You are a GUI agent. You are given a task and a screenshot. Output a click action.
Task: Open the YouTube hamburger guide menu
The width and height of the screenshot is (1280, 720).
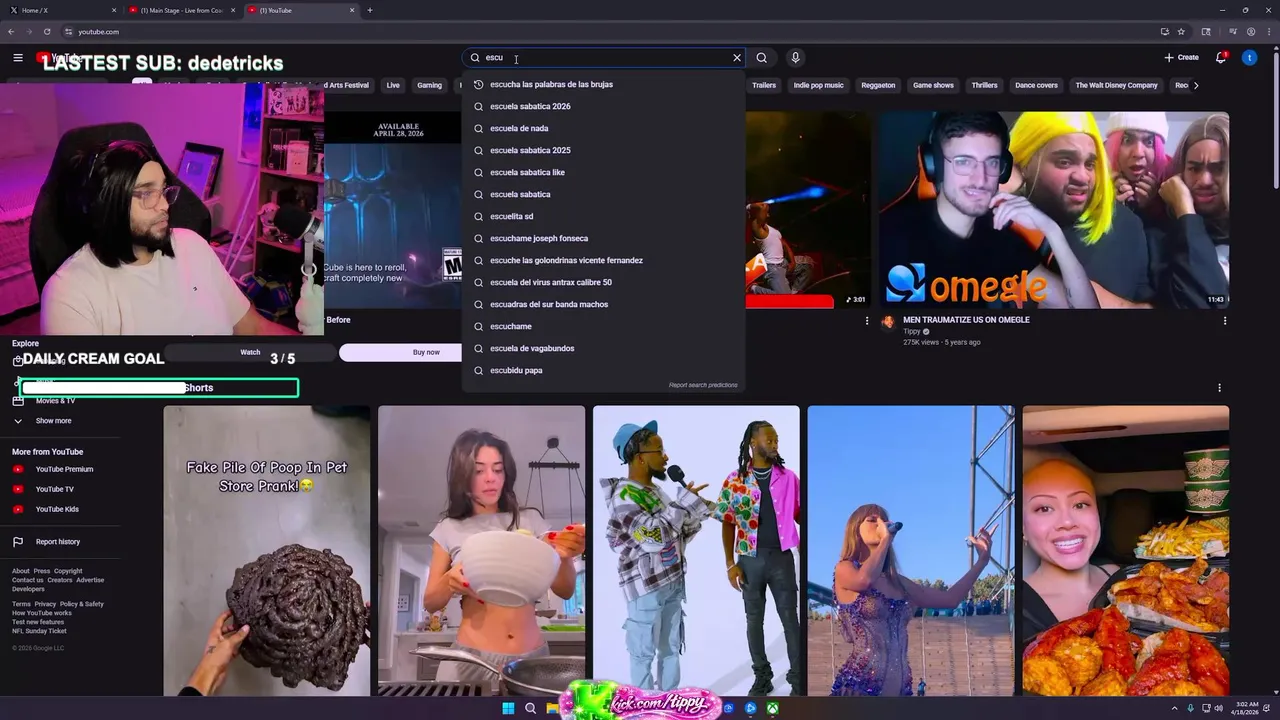pyautogui.click(x=18, y=58)
